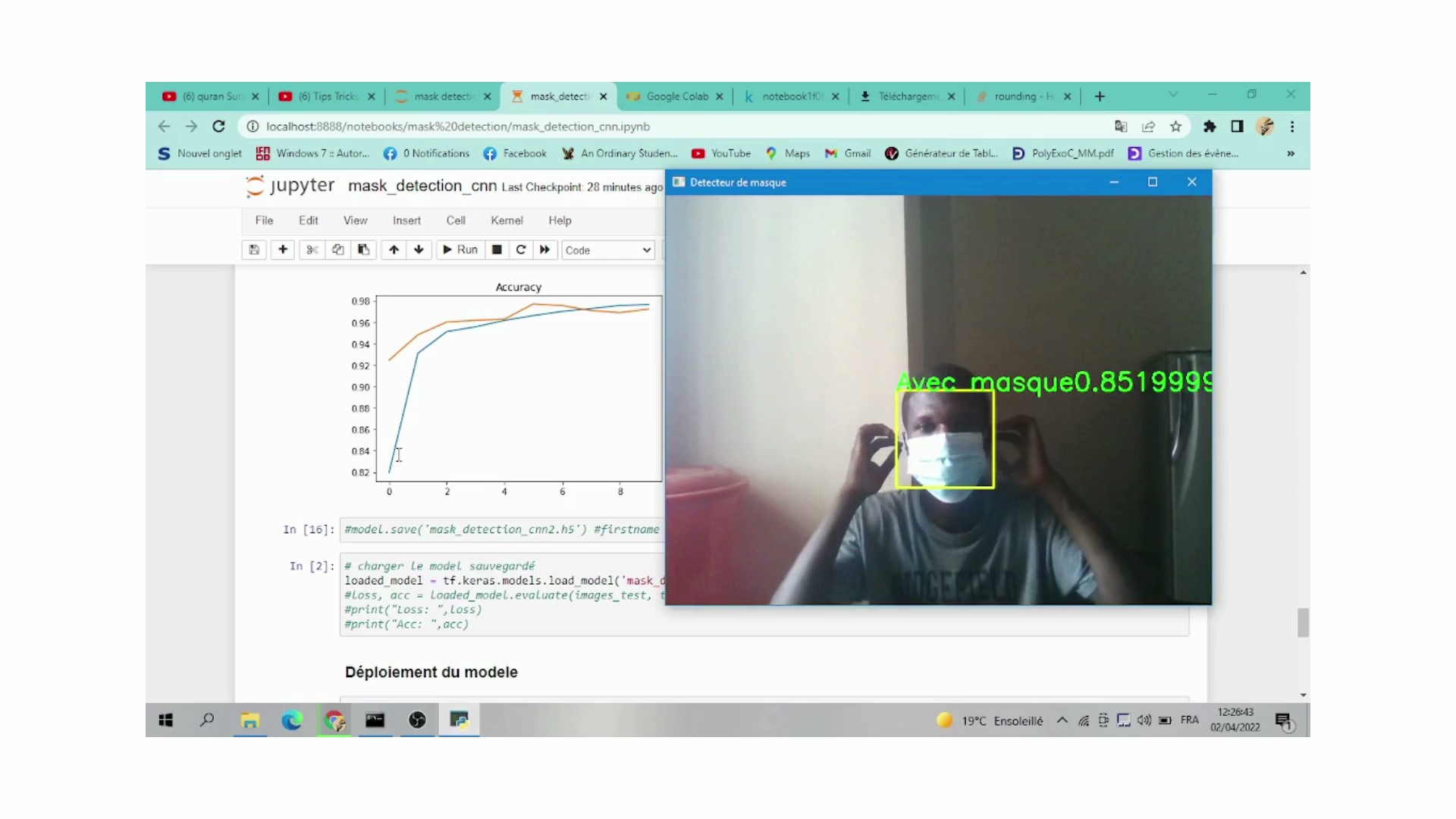Move the selected cell down with the arrow
Image resolution: width=1456 pixels, height=819 pixels.
coord(419,249)
